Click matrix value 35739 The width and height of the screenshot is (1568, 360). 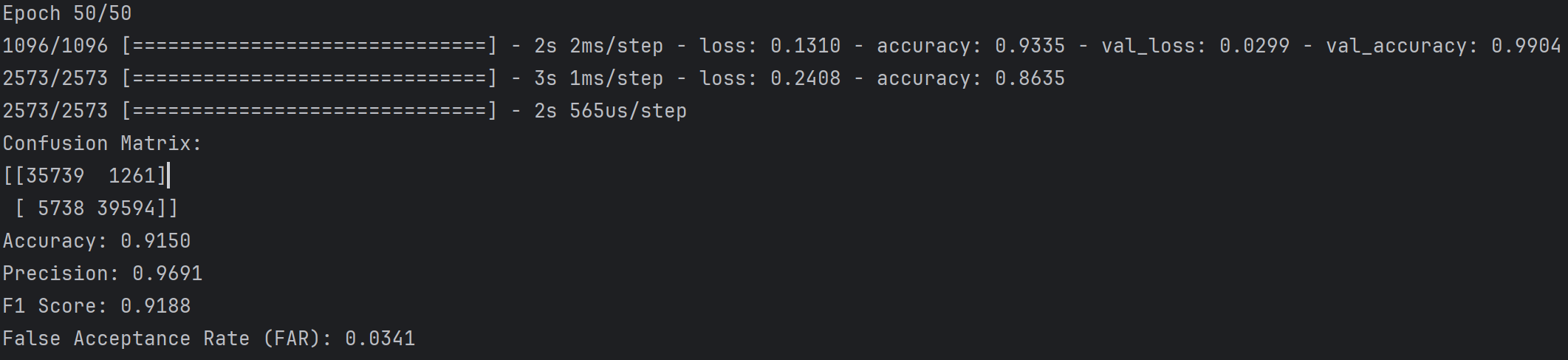pos(55,176)
